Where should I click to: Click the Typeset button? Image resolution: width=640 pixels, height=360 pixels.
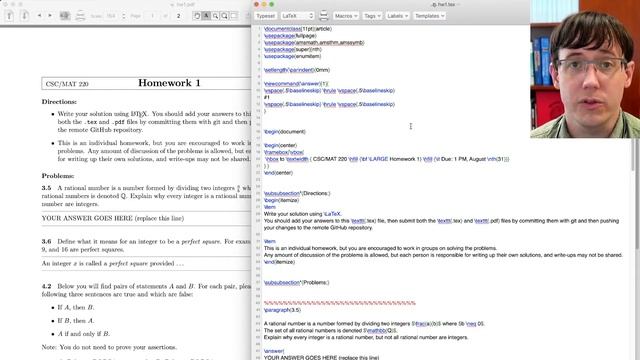(265, 16)
